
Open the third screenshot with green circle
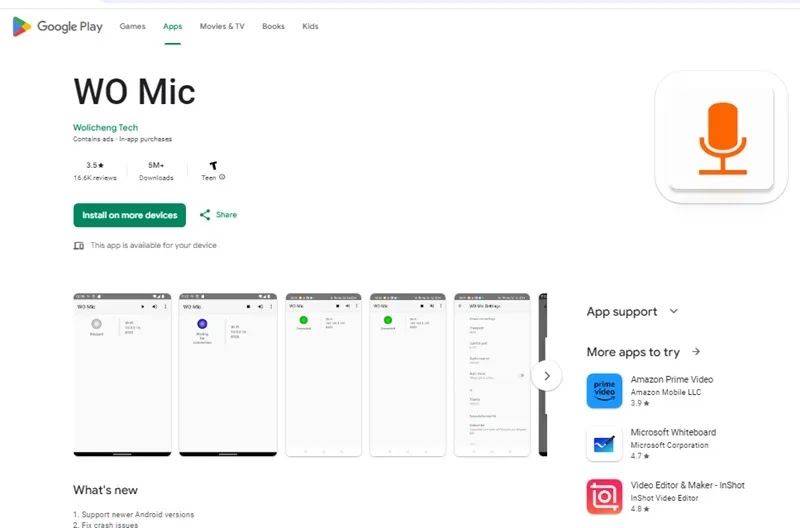(x=323, y=374)
